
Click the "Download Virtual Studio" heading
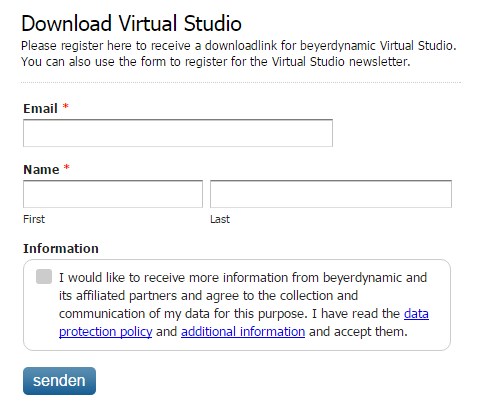click(x=131, y=23)
